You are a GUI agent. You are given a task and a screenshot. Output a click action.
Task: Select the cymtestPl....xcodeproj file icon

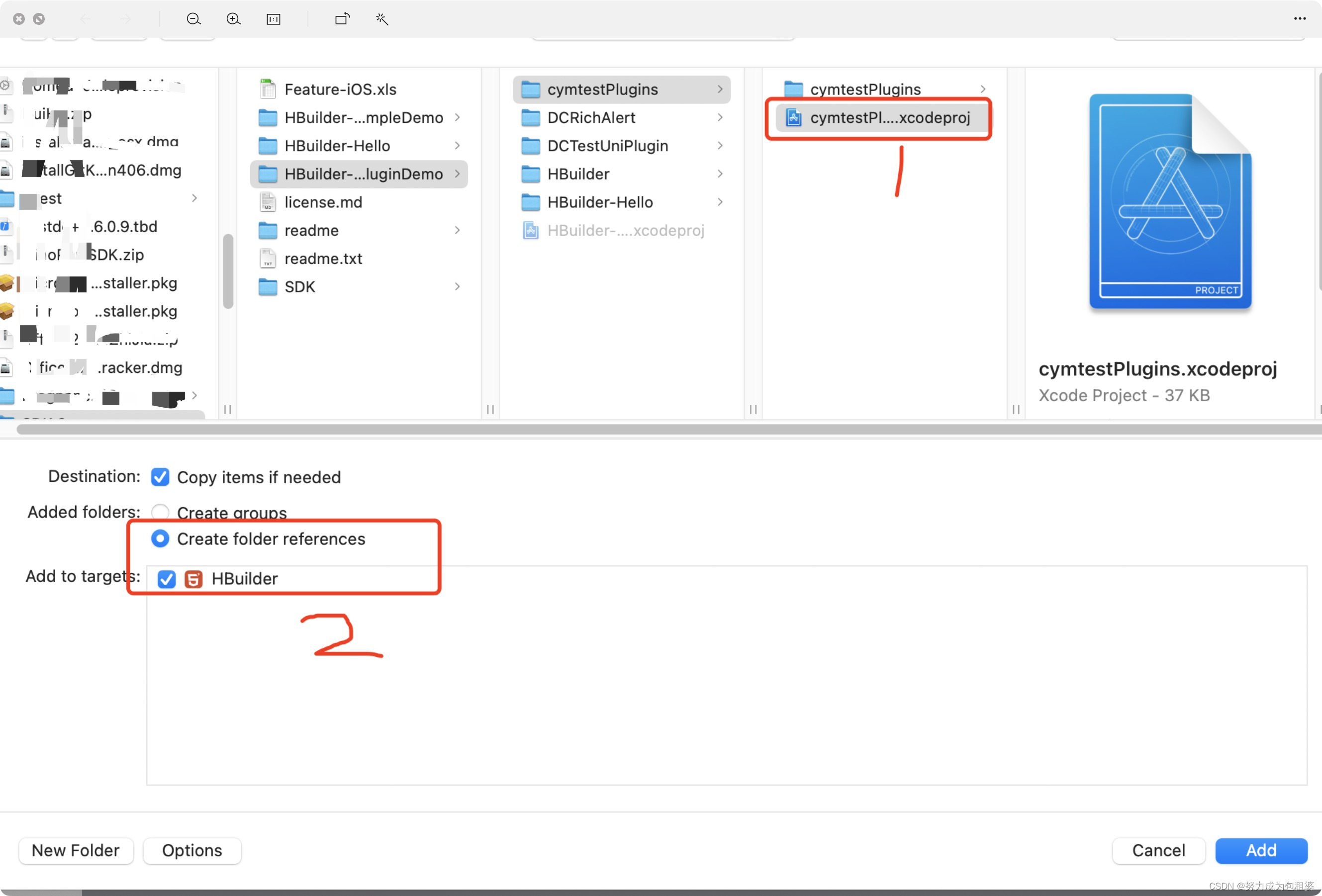pos(793,118)
